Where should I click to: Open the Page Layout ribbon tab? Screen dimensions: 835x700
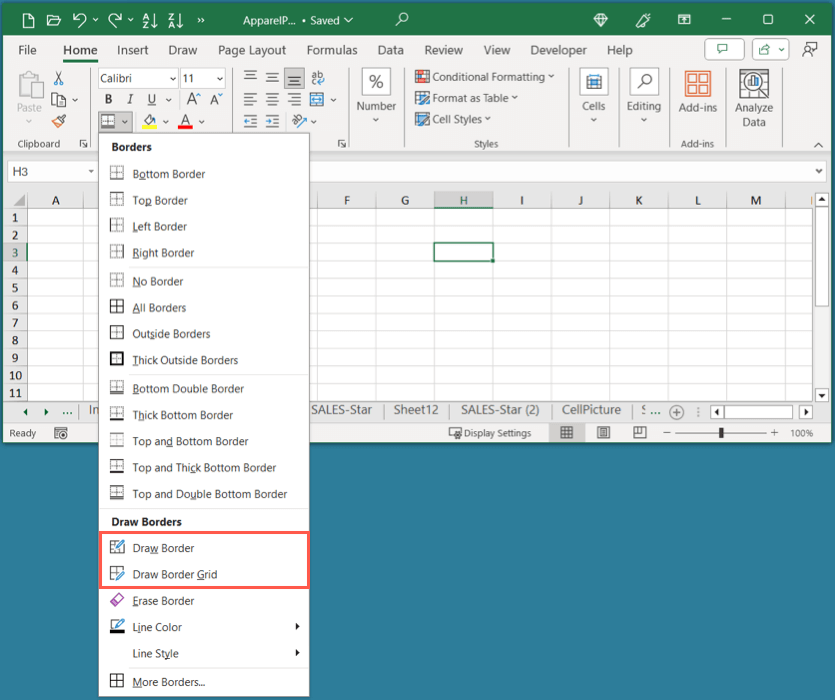252,50
